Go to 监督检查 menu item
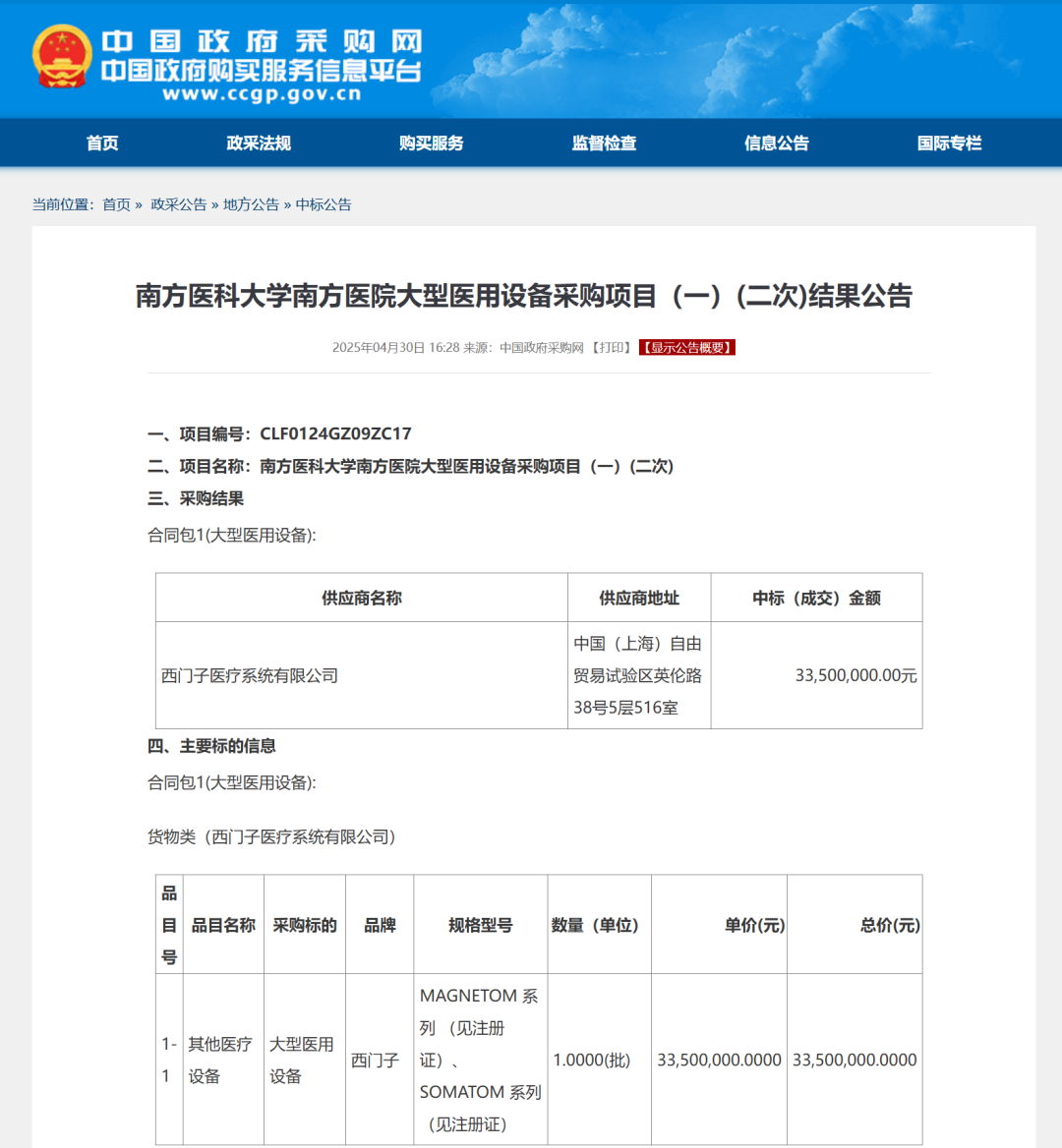The image size is (1062, 1148). [x=604, y=143]
